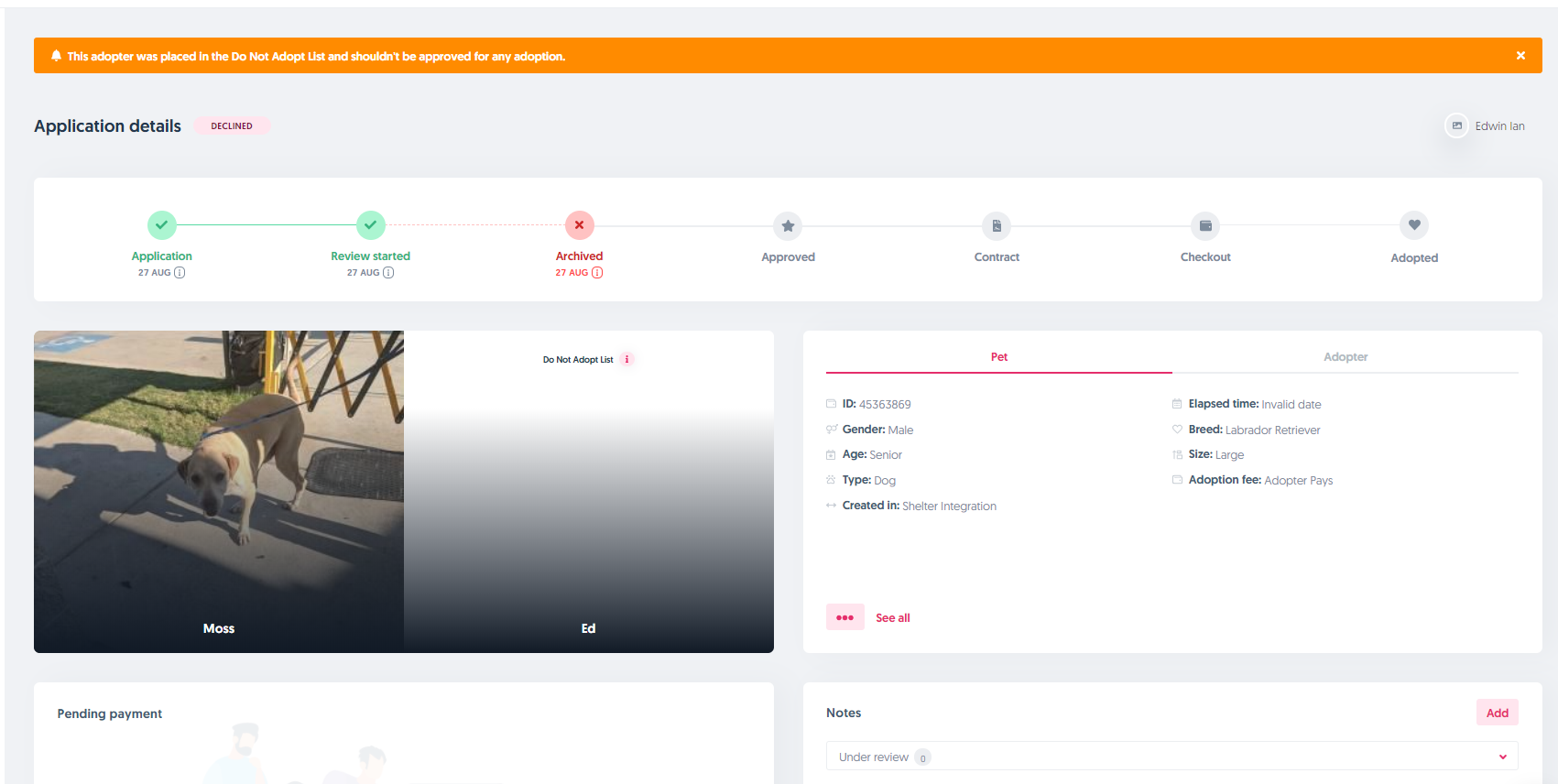Click the See all link
This screenshot has width=1558, height=784.
892,618
